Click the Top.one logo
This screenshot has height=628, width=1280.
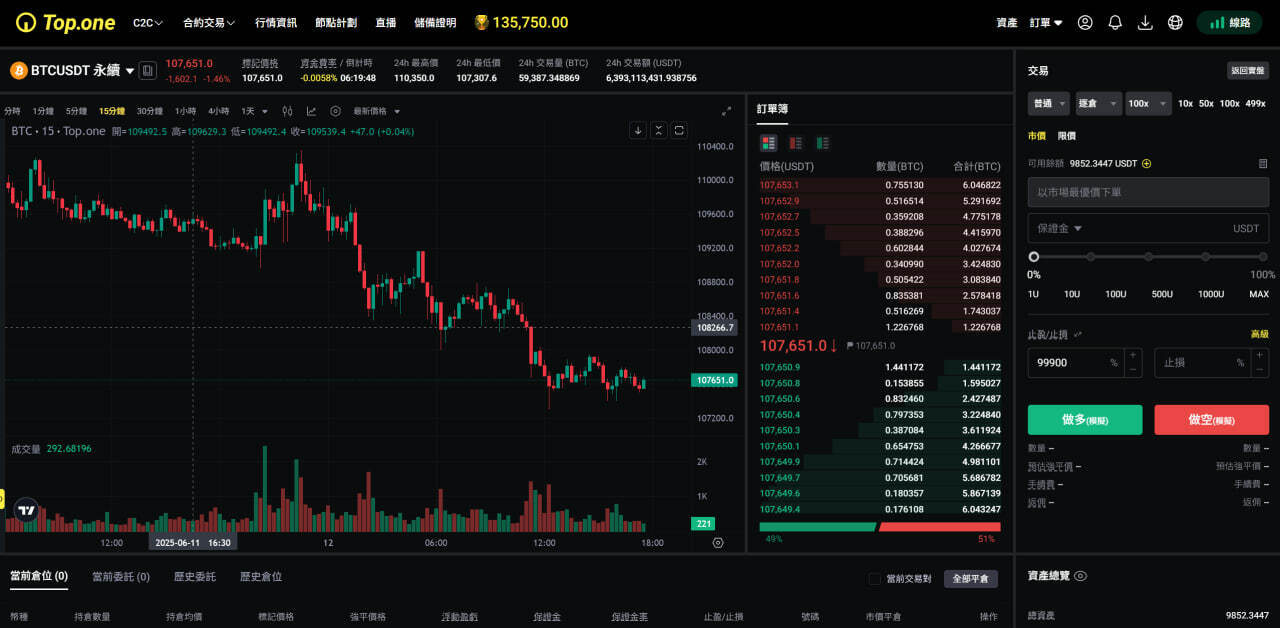pos(64,22)
